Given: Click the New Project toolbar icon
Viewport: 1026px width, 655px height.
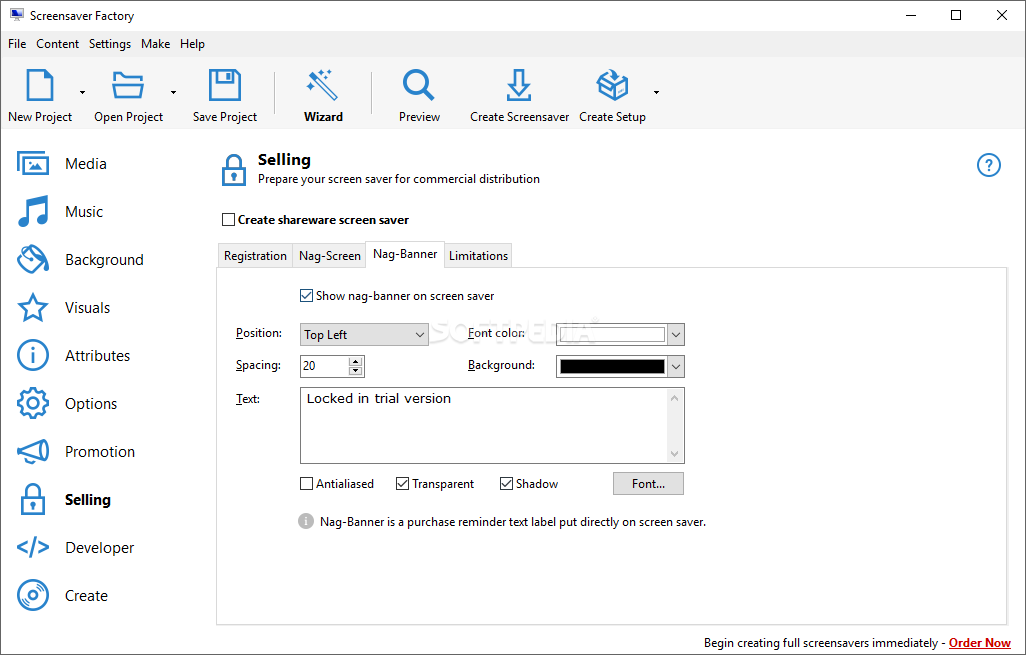Looking at the screenshot, I should click(39, 85).
